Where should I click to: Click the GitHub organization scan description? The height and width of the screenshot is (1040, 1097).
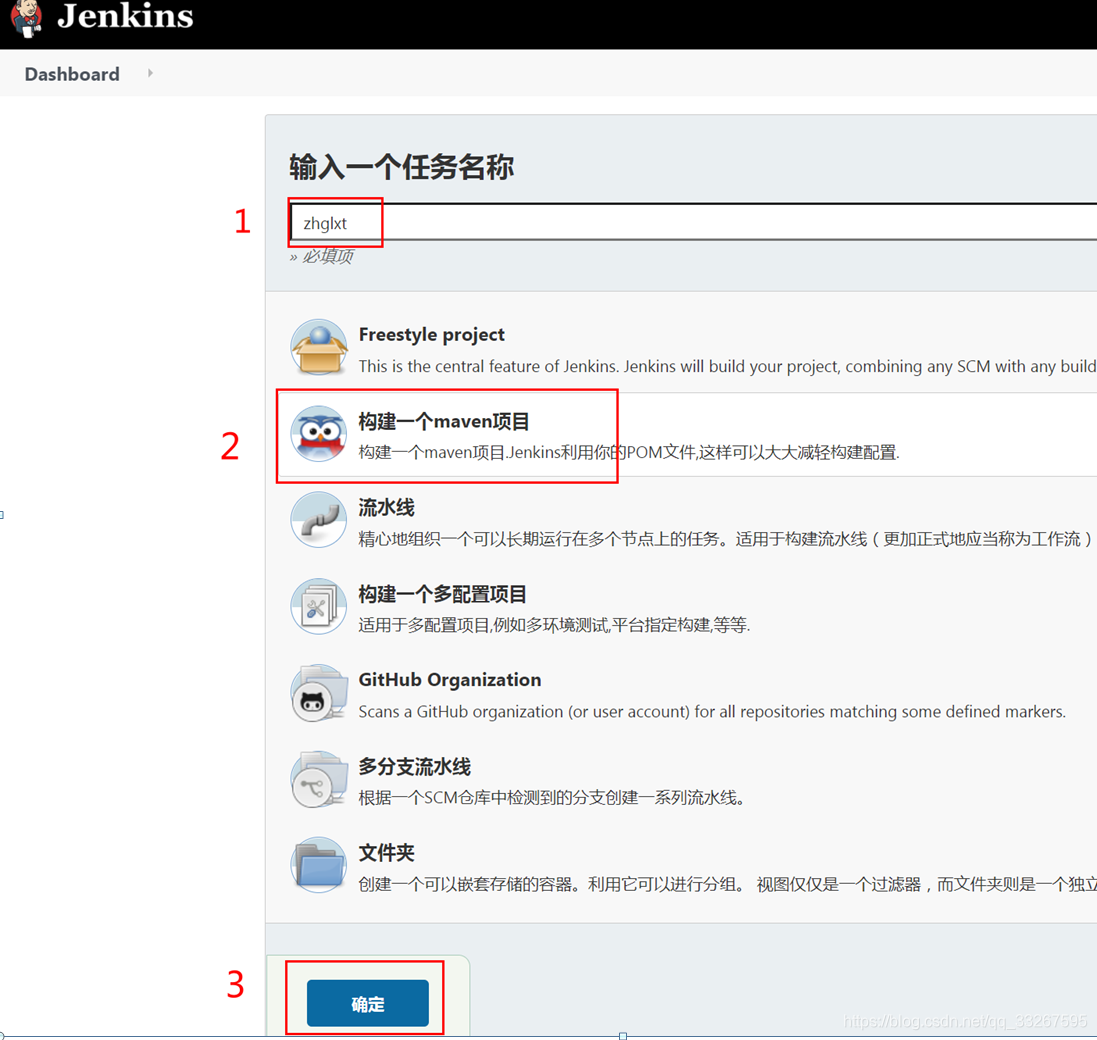(712, 711)
